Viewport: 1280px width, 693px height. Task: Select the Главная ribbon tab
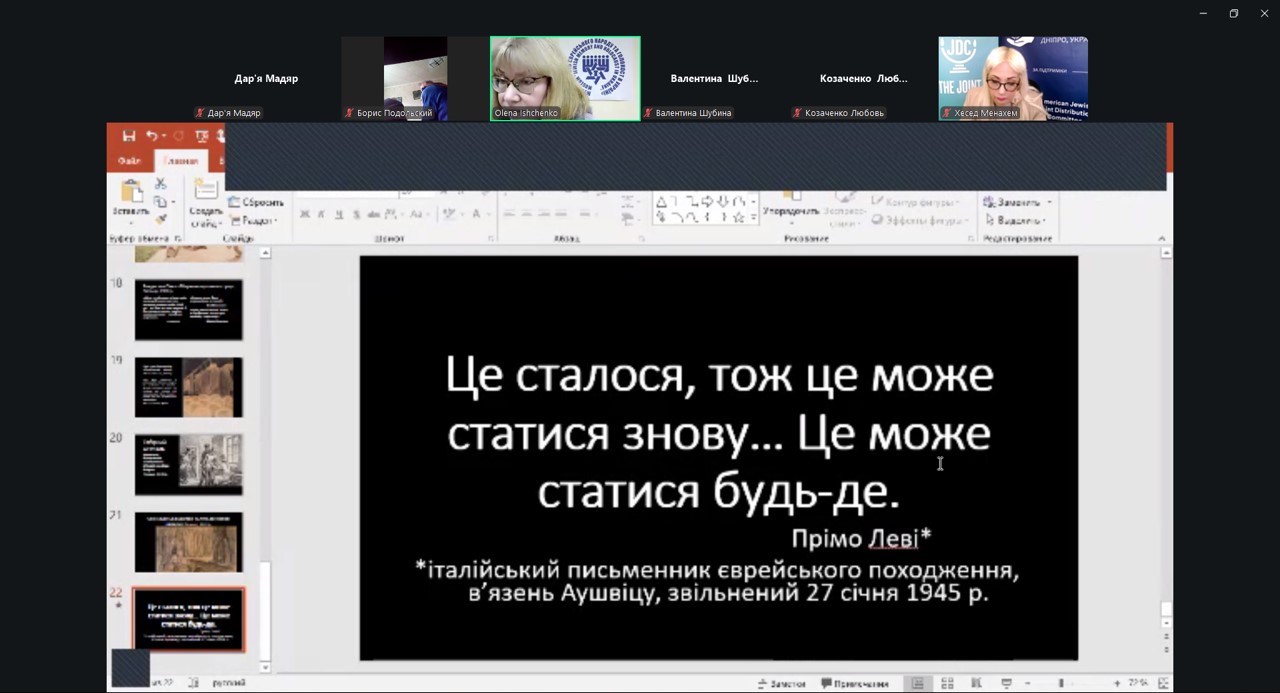tap(181, 161)
